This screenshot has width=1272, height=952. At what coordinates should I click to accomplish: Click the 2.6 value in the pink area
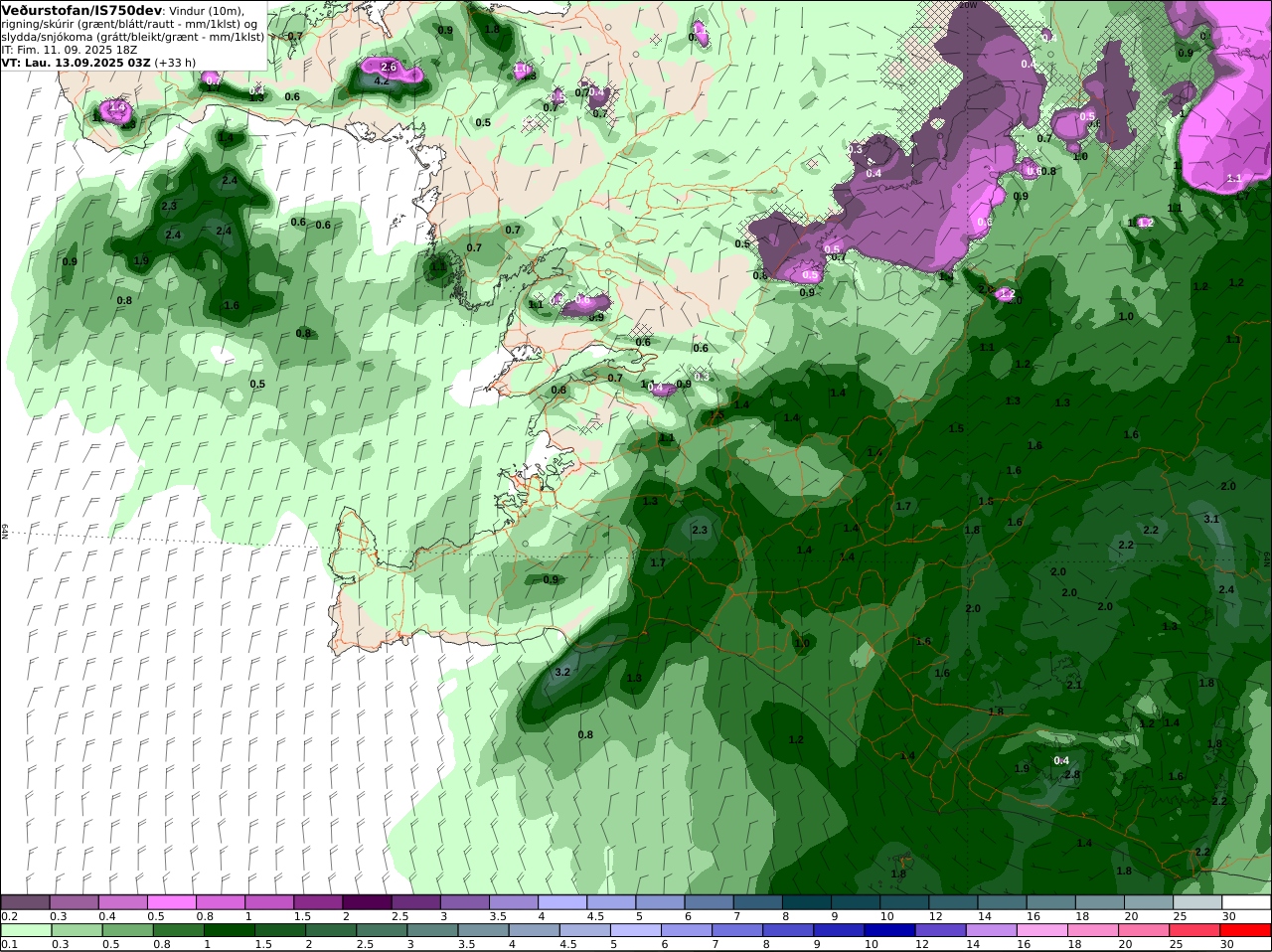click(389, 68)
